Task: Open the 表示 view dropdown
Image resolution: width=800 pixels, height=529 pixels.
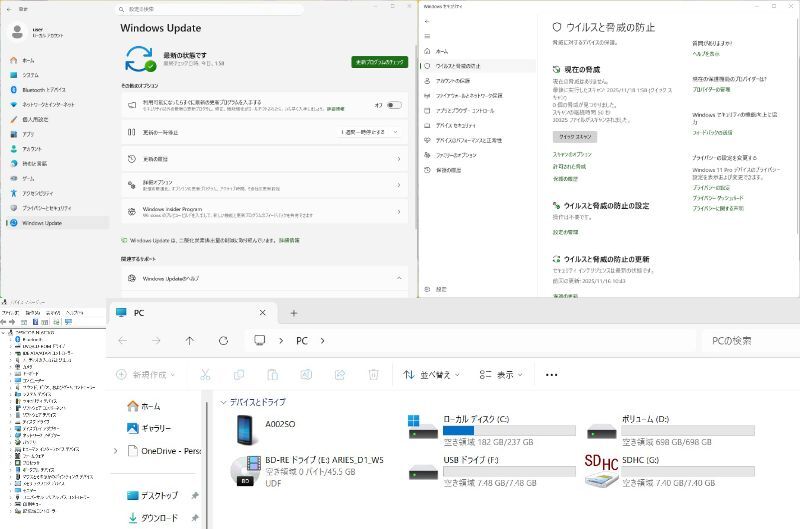Action: [503, 375]
